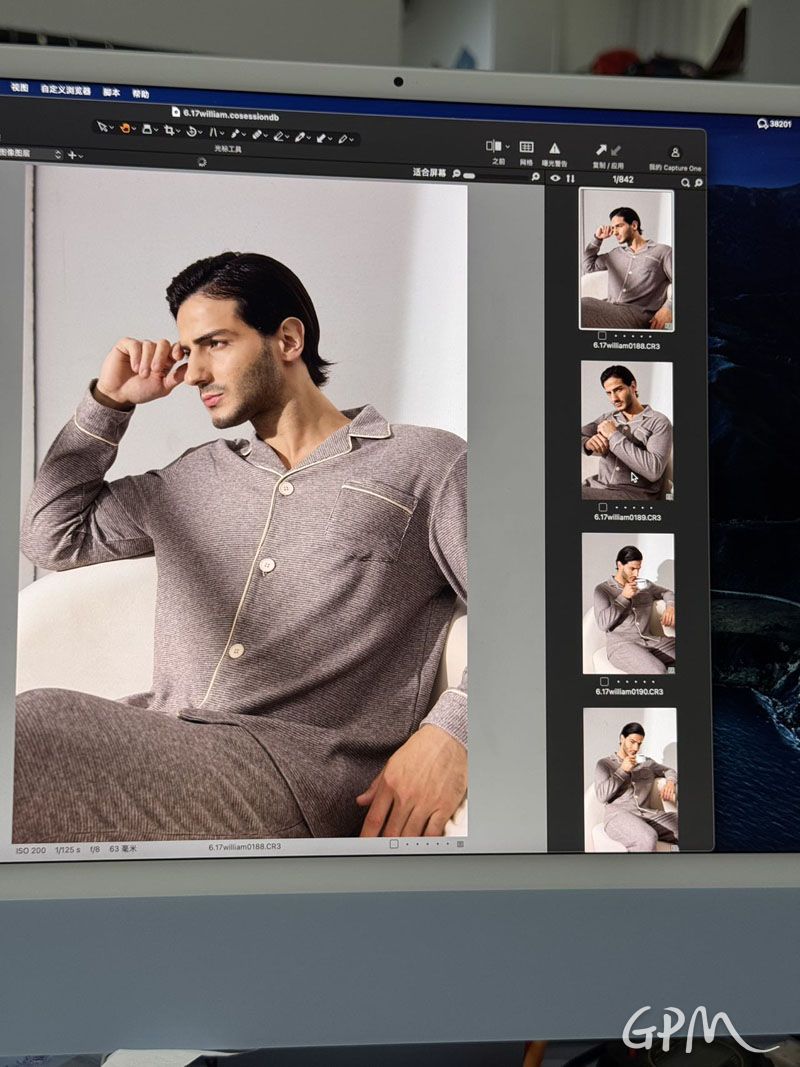This screenshot has width=800, height=1067.
Task: Expand the Keystone tool options chevron
Action: 222,133
